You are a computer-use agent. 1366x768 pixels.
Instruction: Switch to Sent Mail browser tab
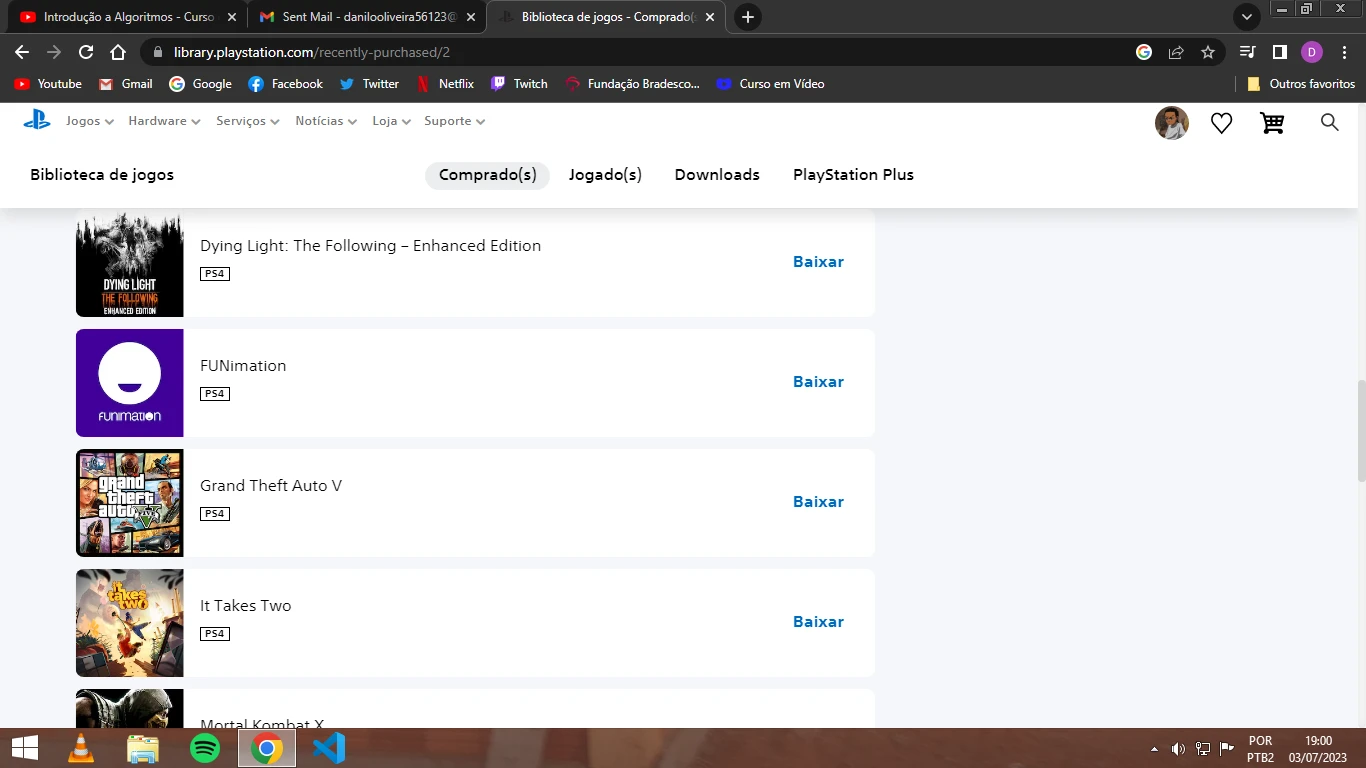pos(369,17)
